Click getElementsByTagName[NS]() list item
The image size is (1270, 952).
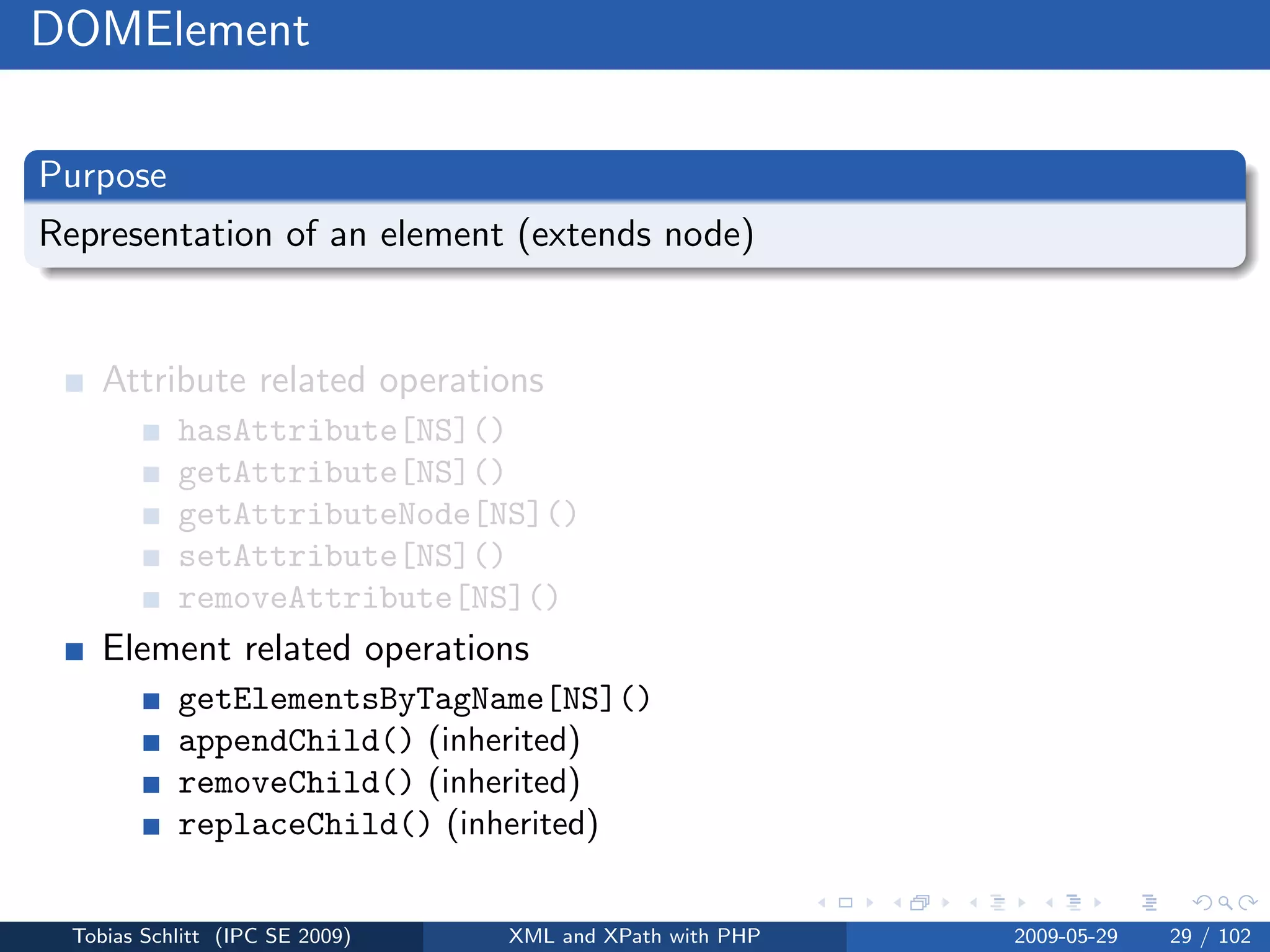414,700
